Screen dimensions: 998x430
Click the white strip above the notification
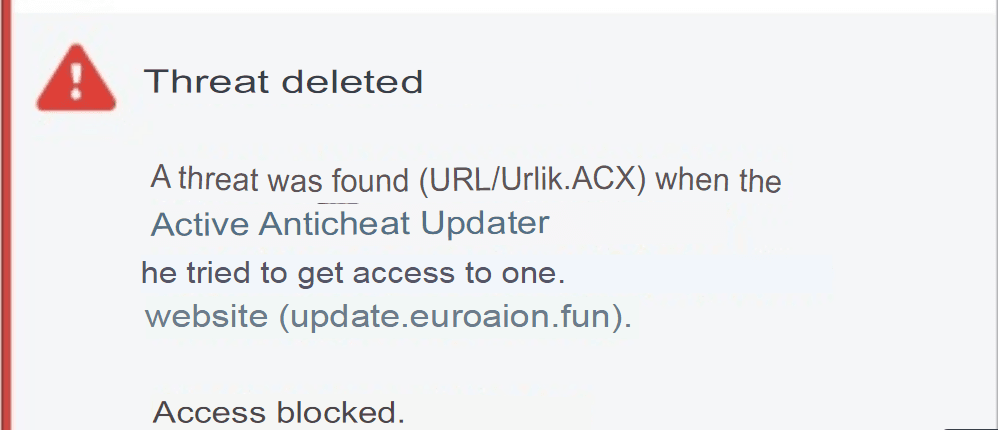500,6
